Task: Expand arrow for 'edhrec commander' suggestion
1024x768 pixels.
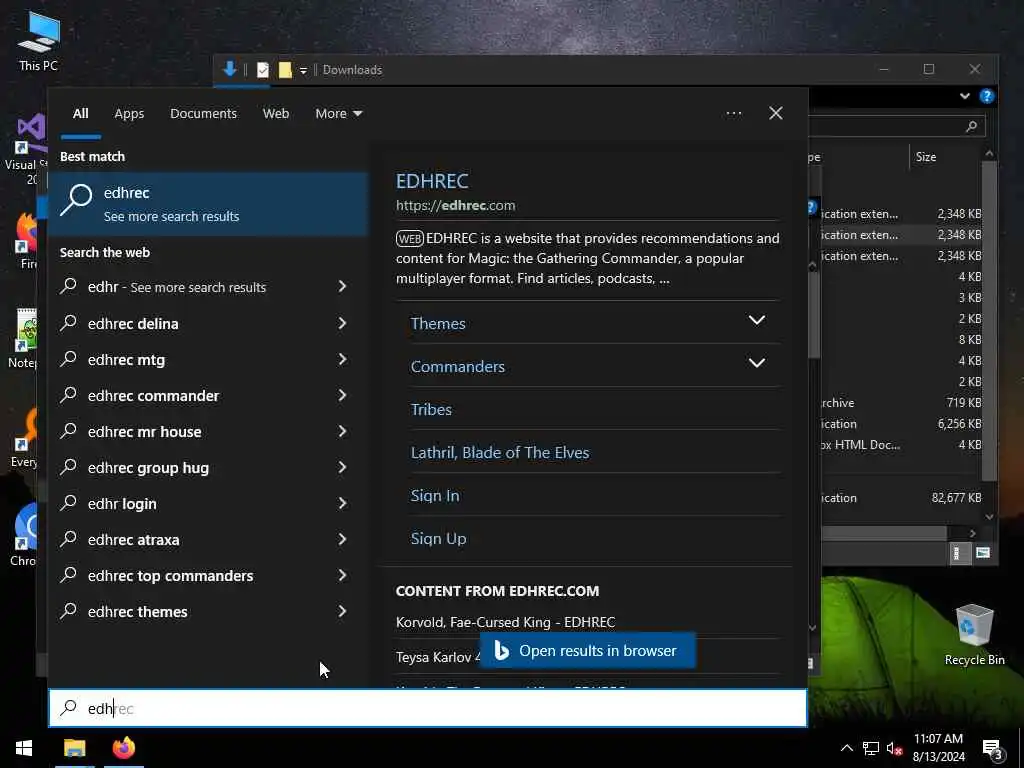Action: click(x=342, y=394)
